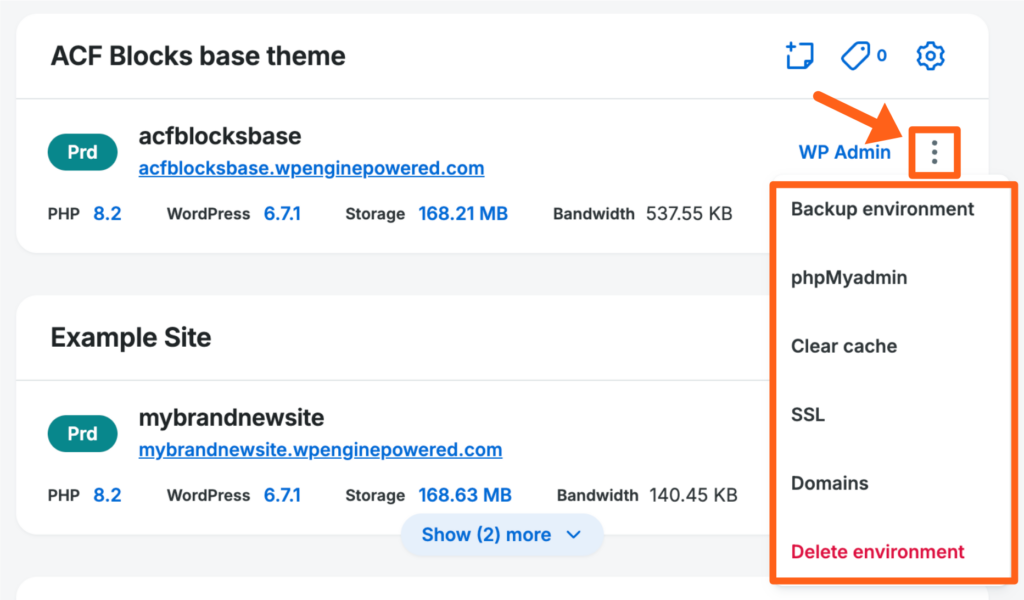
Task: Click PHP version 8.2 for acfblocksbase
Action: 107,214
